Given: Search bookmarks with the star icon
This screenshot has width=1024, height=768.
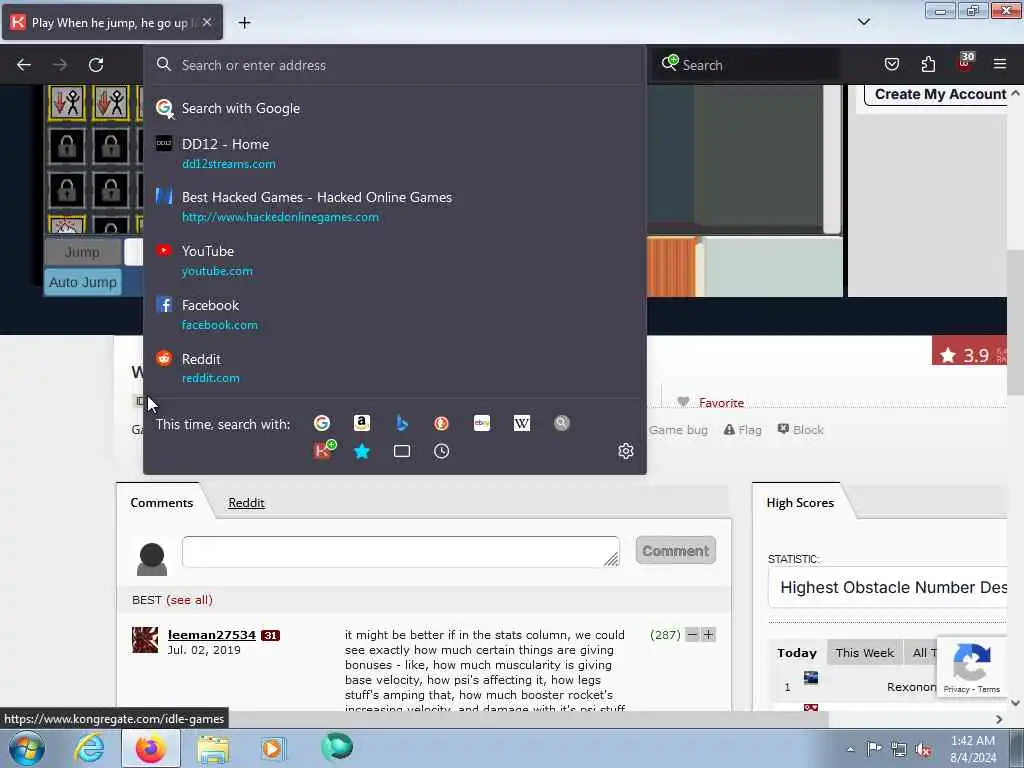Looking at the screenshot, I should click(x=362, y=451).
